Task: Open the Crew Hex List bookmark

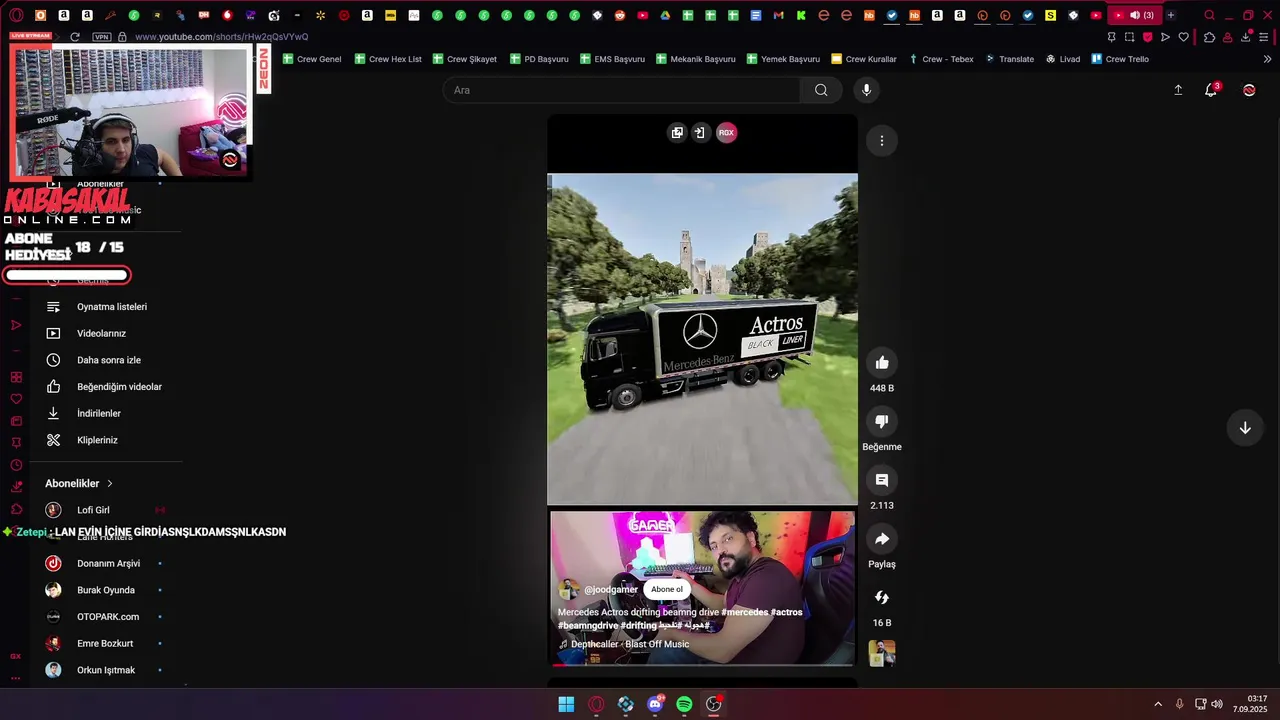Action: tap(388, 59)
